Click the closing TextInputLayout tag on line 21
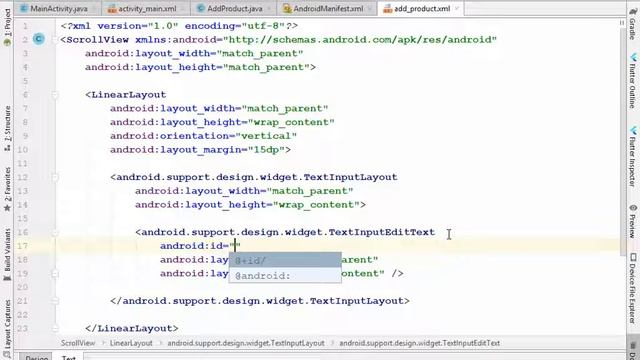This screenshot has width=640, height=360. coord(260,301)
